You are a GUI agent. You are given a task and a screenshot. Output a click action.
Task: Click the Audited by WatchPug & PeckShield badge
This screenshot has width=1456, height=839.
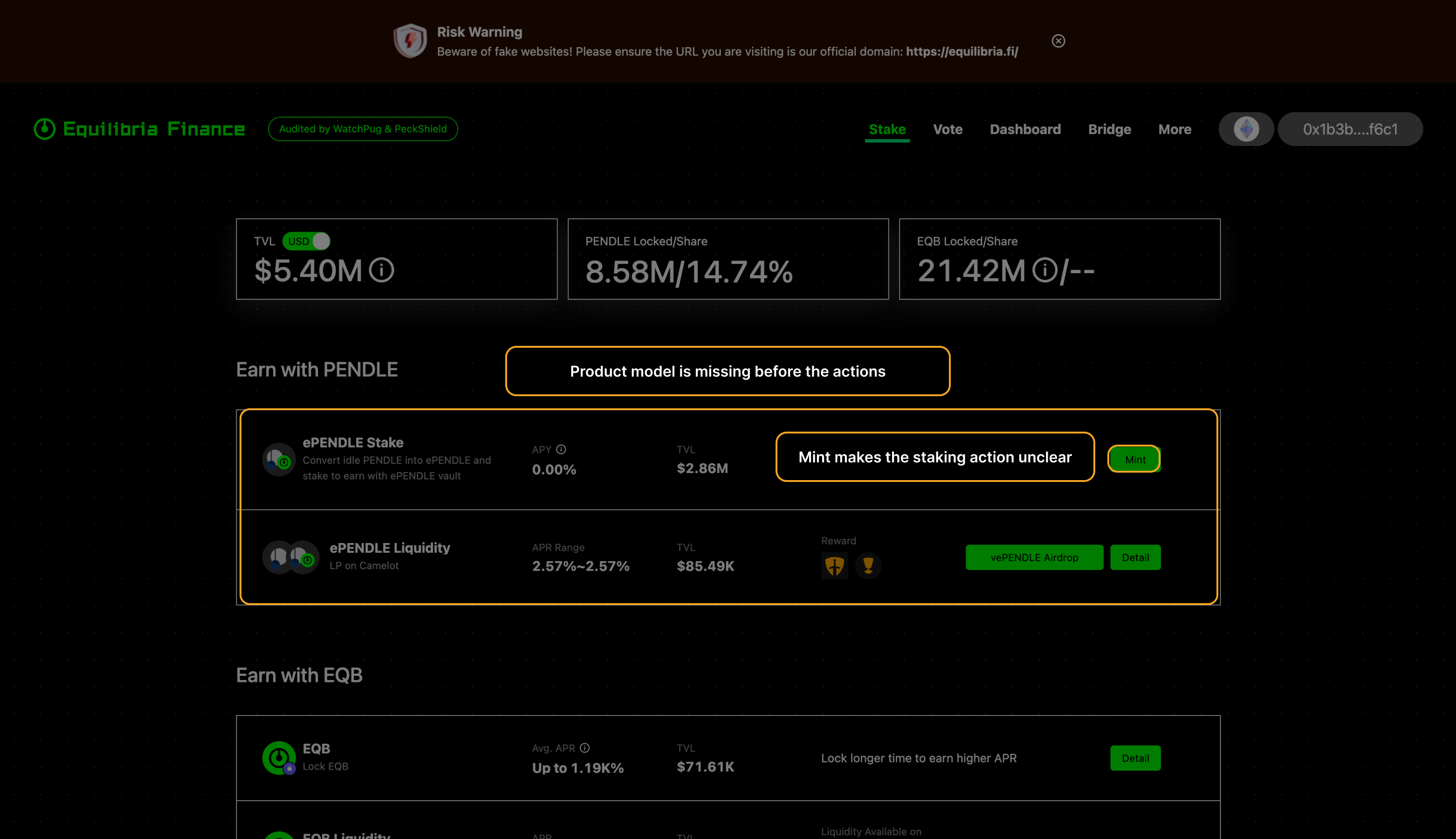pyautogui.click(x=363, y=129)
